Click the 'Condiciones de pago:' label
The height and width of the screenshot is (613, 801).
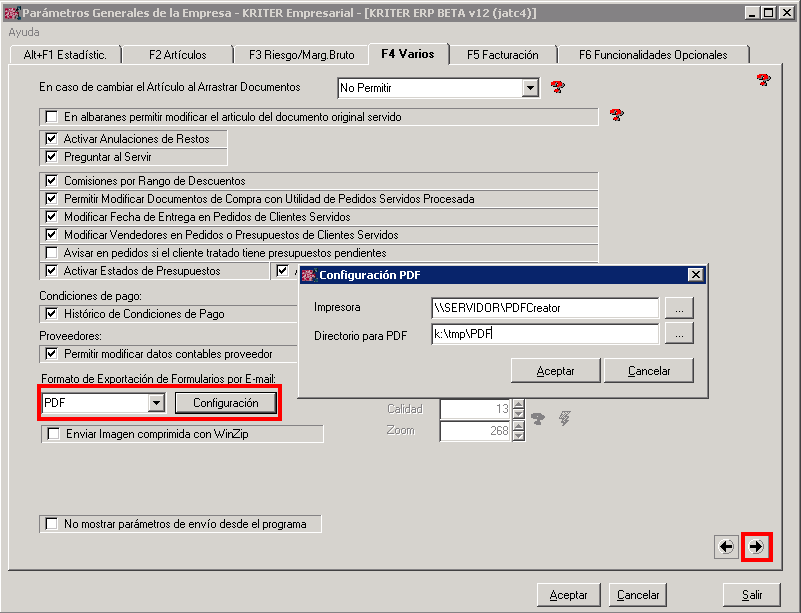[x=90, y=296]
